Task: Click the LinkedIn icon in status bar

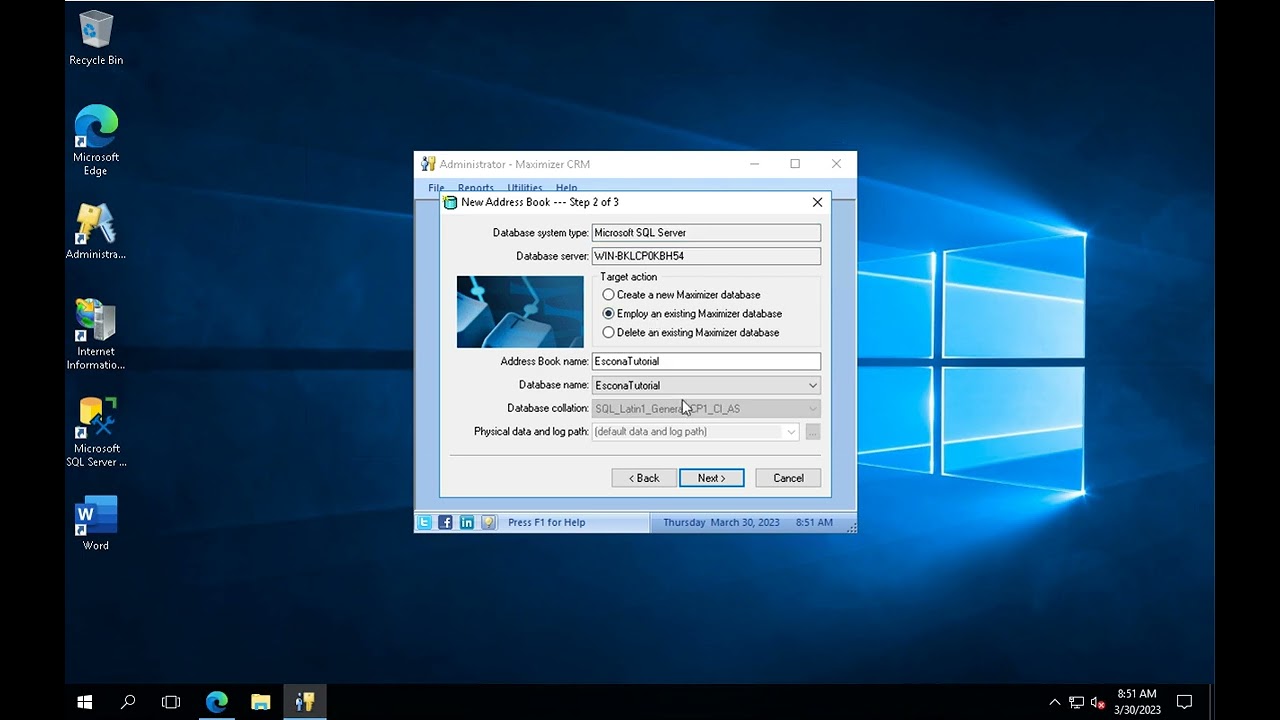Action: click(467, 522)
